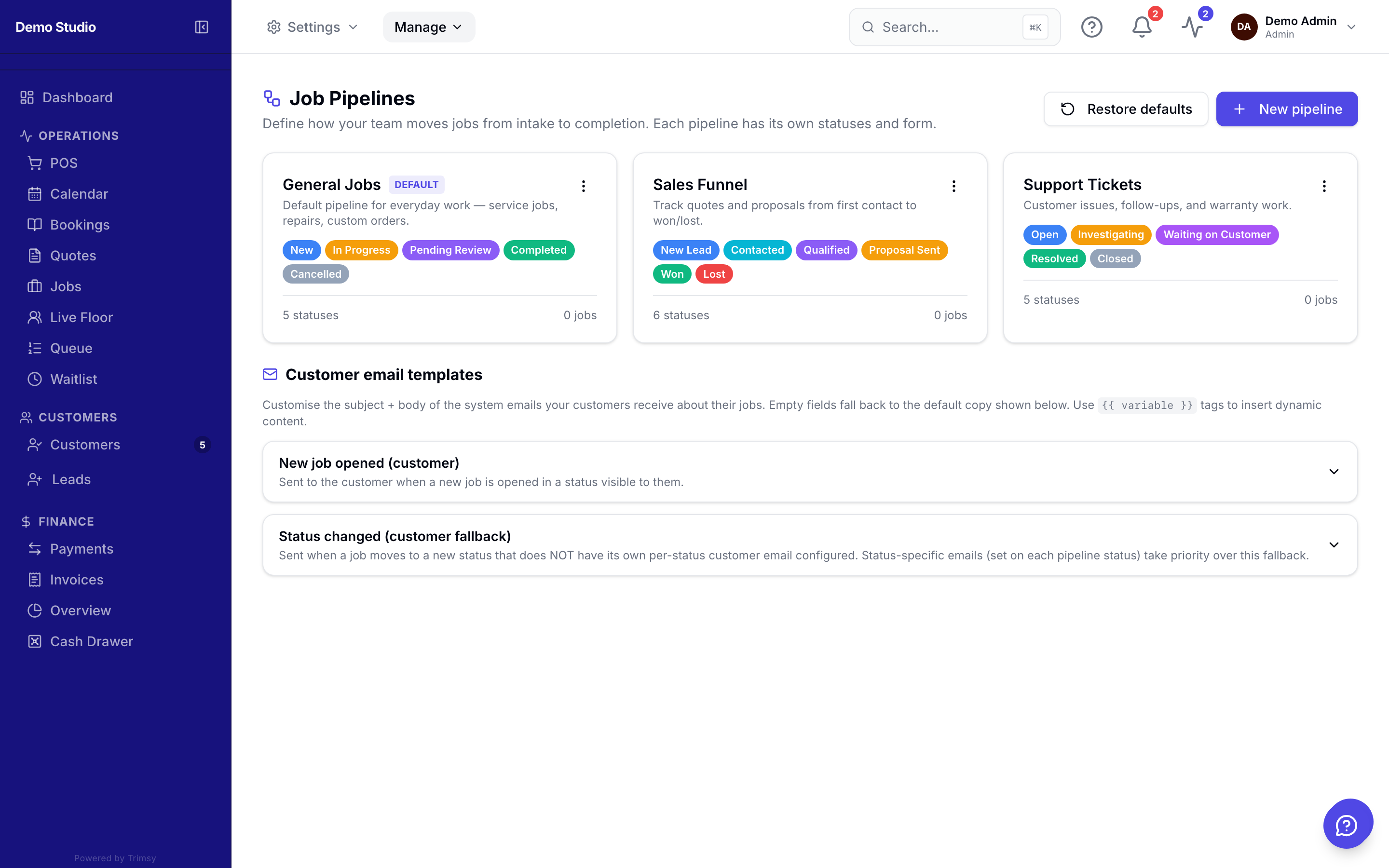Screen dimensions: 1389x868
Task: Click the purple Waiting on Customer pill
Action: point(1216,235)
